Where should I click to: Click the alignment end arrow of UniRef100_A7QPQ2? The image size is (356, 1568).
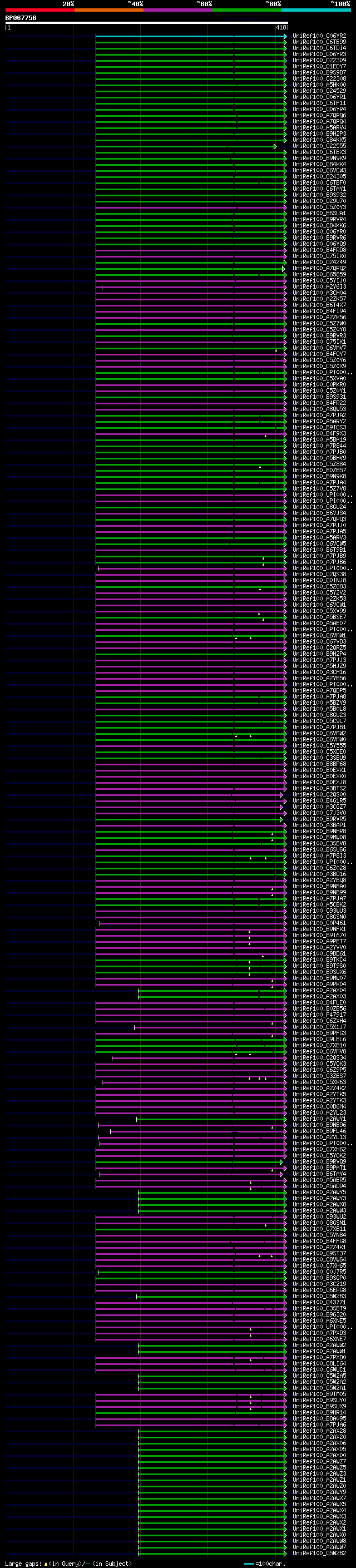pos(284,269)
